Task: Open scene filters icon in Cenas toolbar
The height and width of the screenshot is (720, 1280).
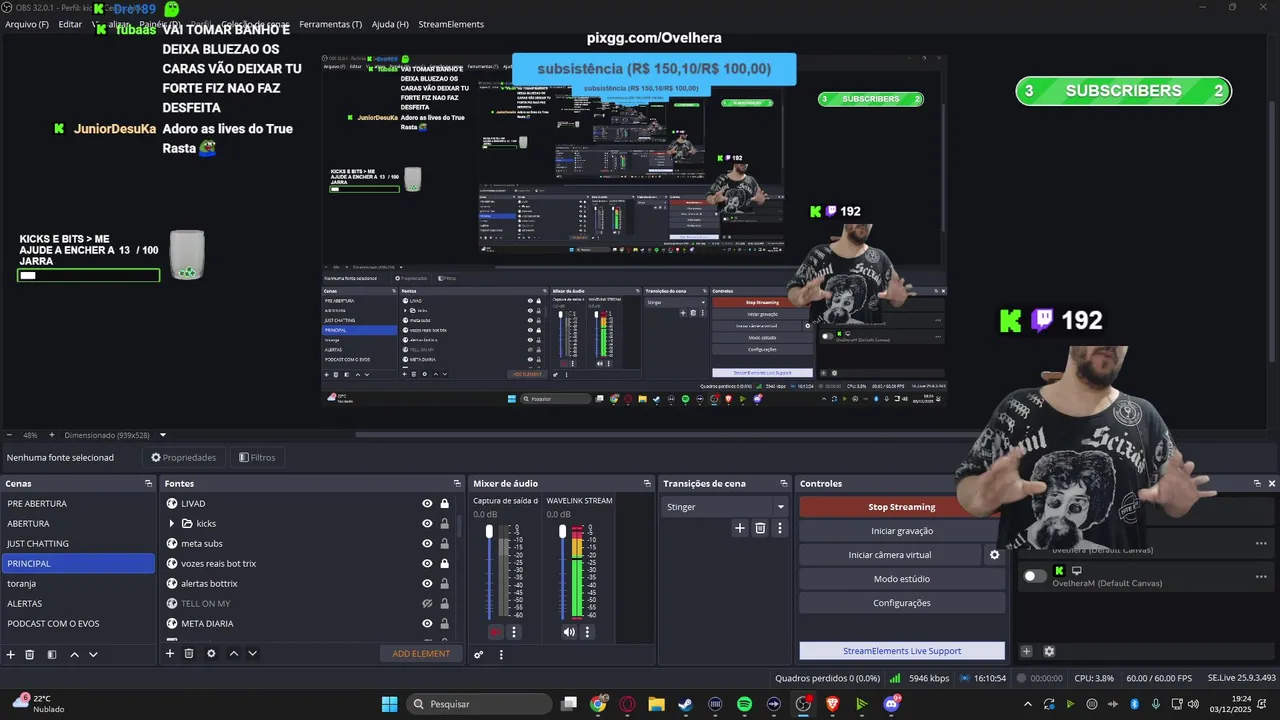Action: click(x=52, y=654)
